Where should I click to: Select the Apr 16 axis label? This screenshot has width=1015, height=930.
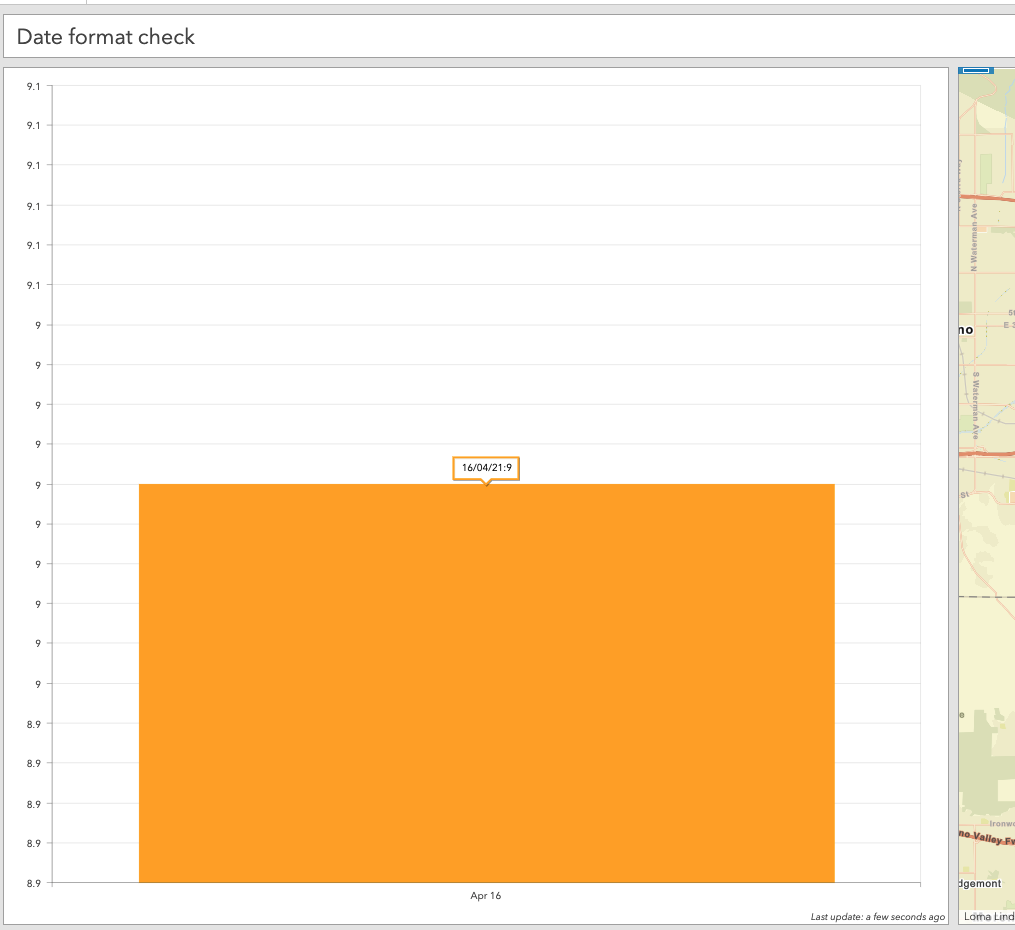485,896
